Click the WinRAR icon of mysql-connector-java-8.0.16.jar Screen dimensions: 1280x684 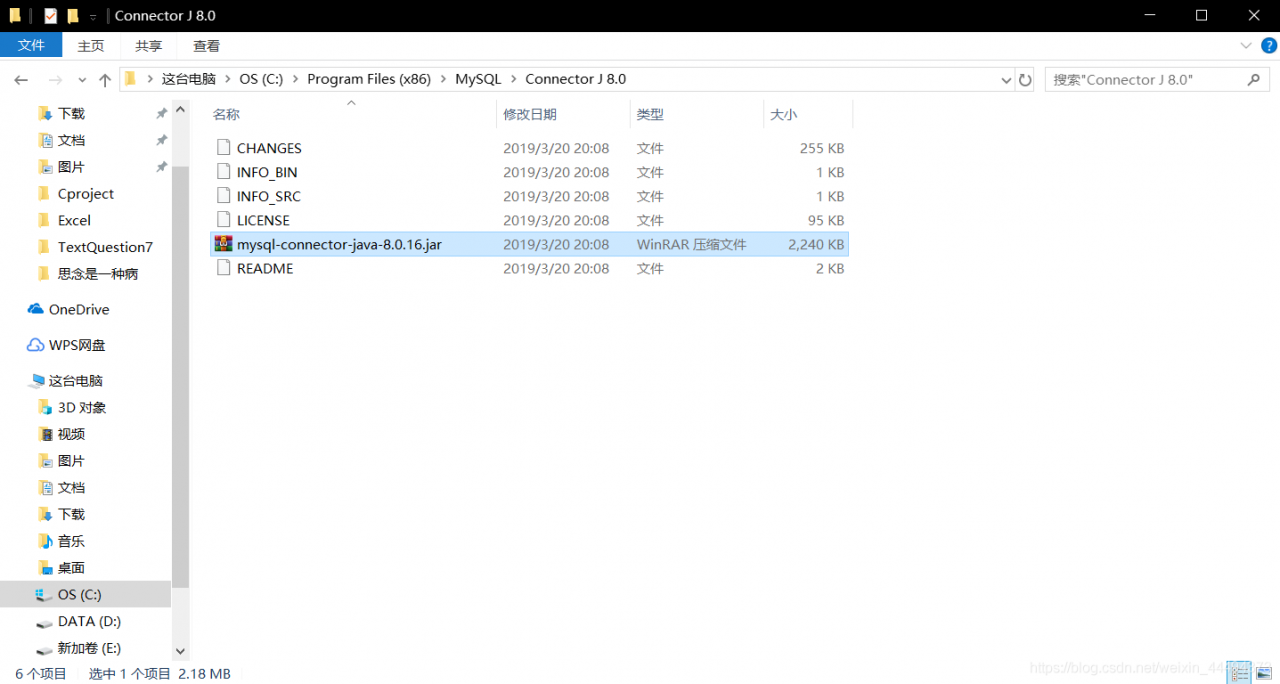point(224,244)
